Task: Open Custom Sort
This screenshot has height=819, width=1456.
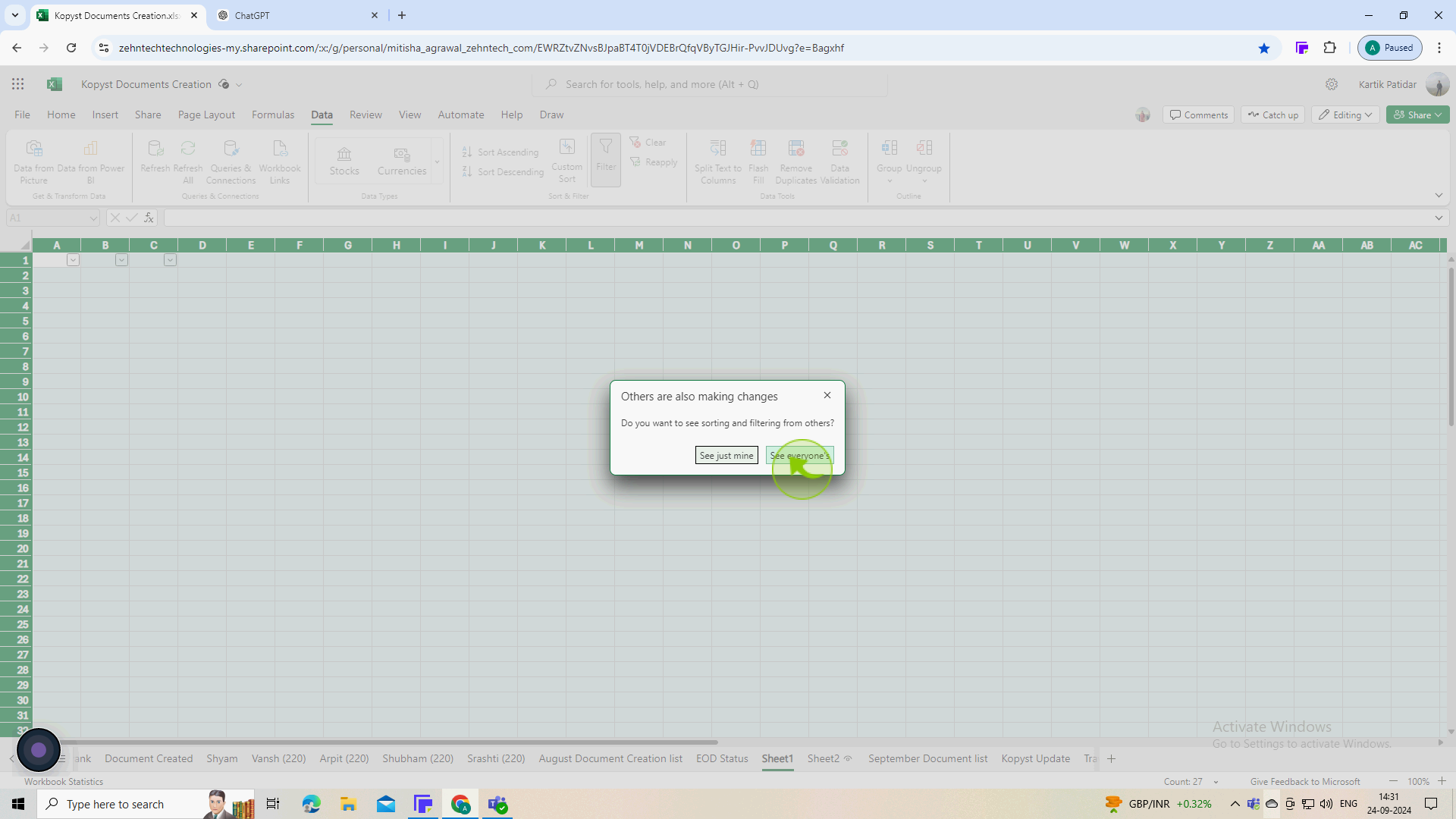Action: (x=567, y=161)
